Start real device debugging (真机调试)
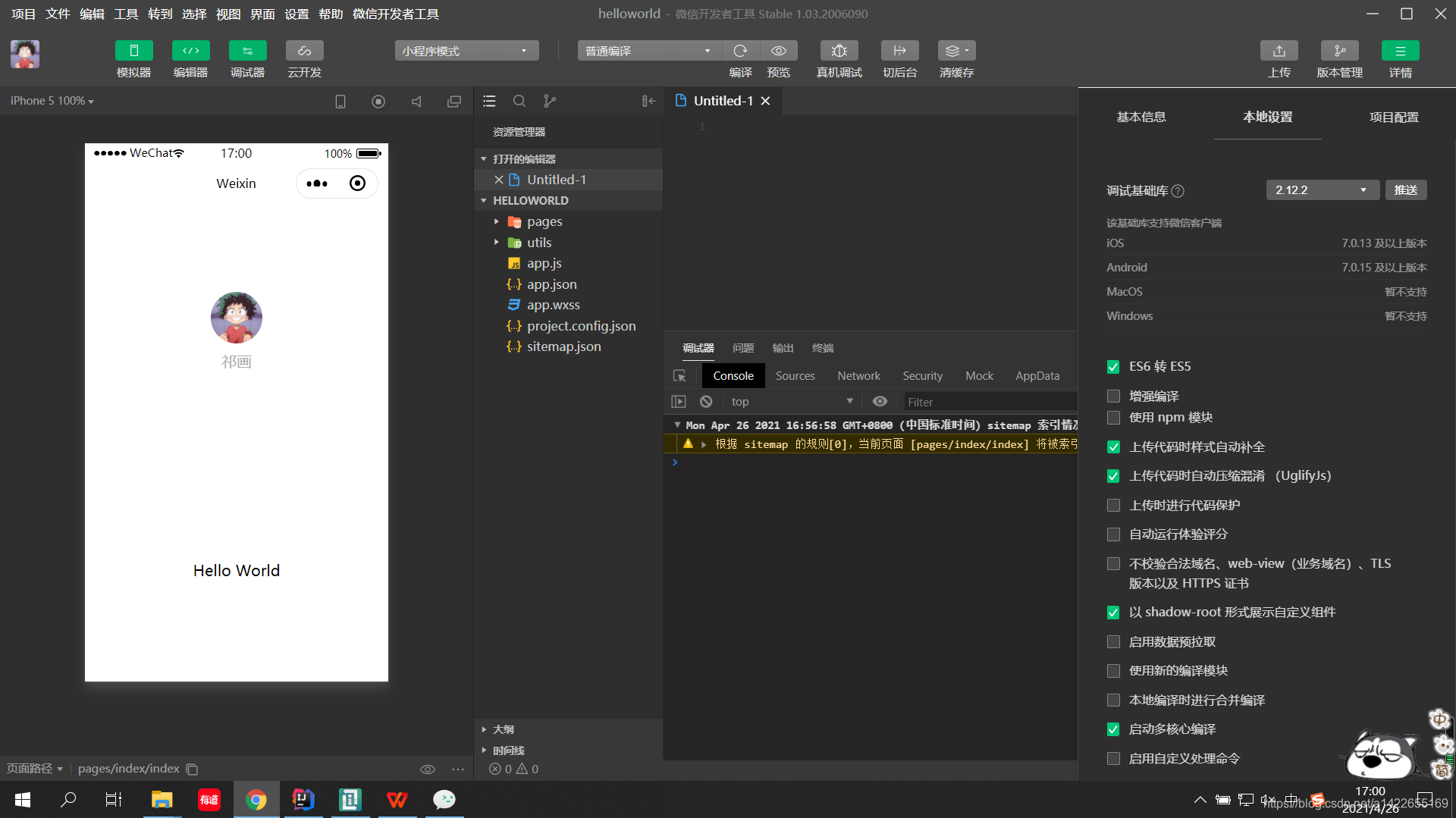Screen dimensions: 1456x818 click(839, 51)
